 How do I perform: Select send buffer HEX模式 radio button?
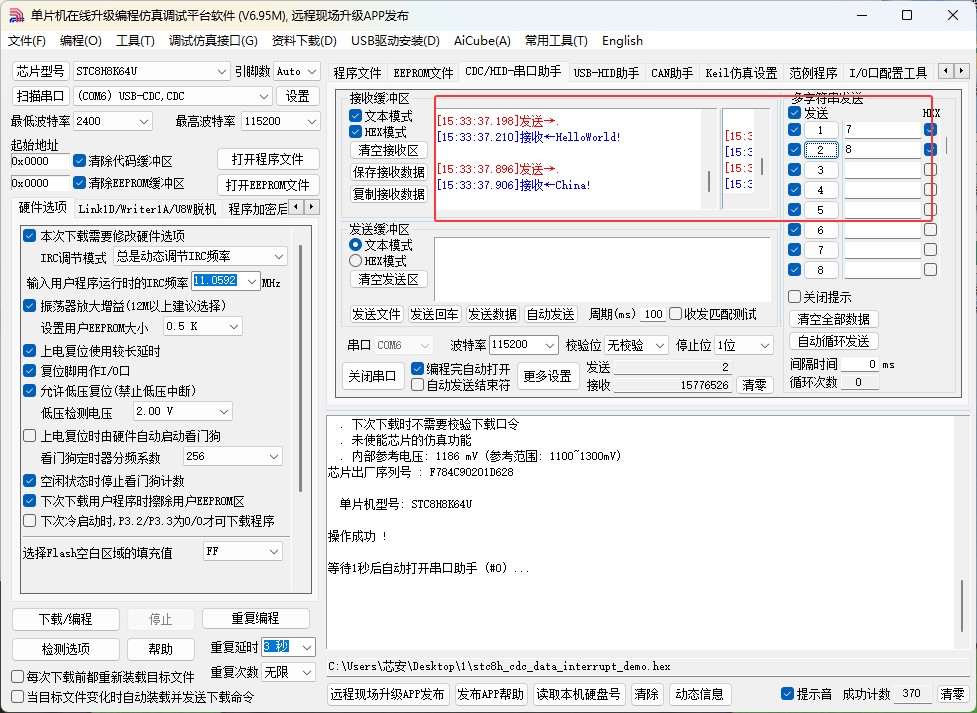355,261
